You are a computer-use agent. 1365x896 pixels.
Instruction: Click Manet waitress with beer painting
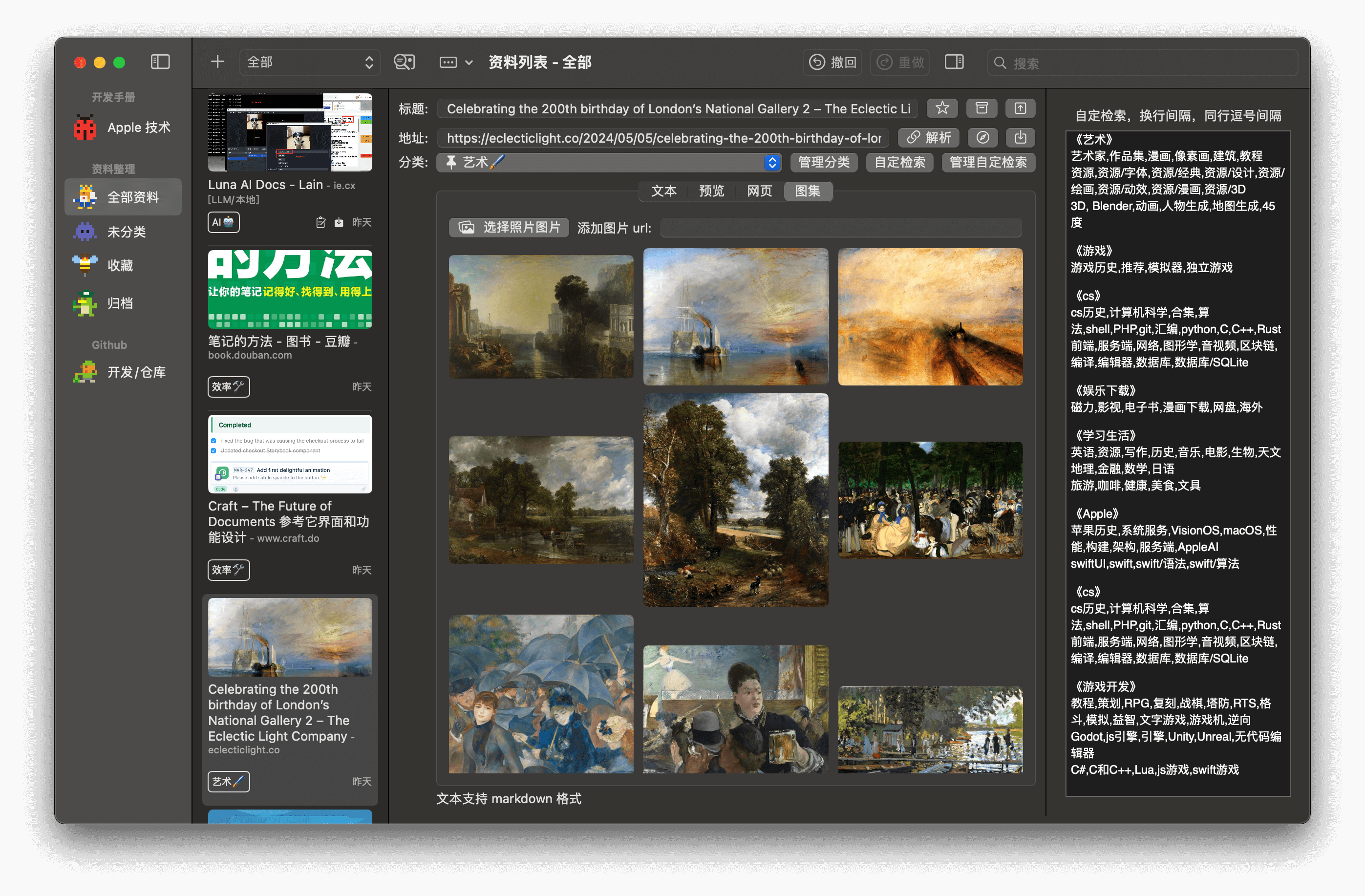point(736,709)
